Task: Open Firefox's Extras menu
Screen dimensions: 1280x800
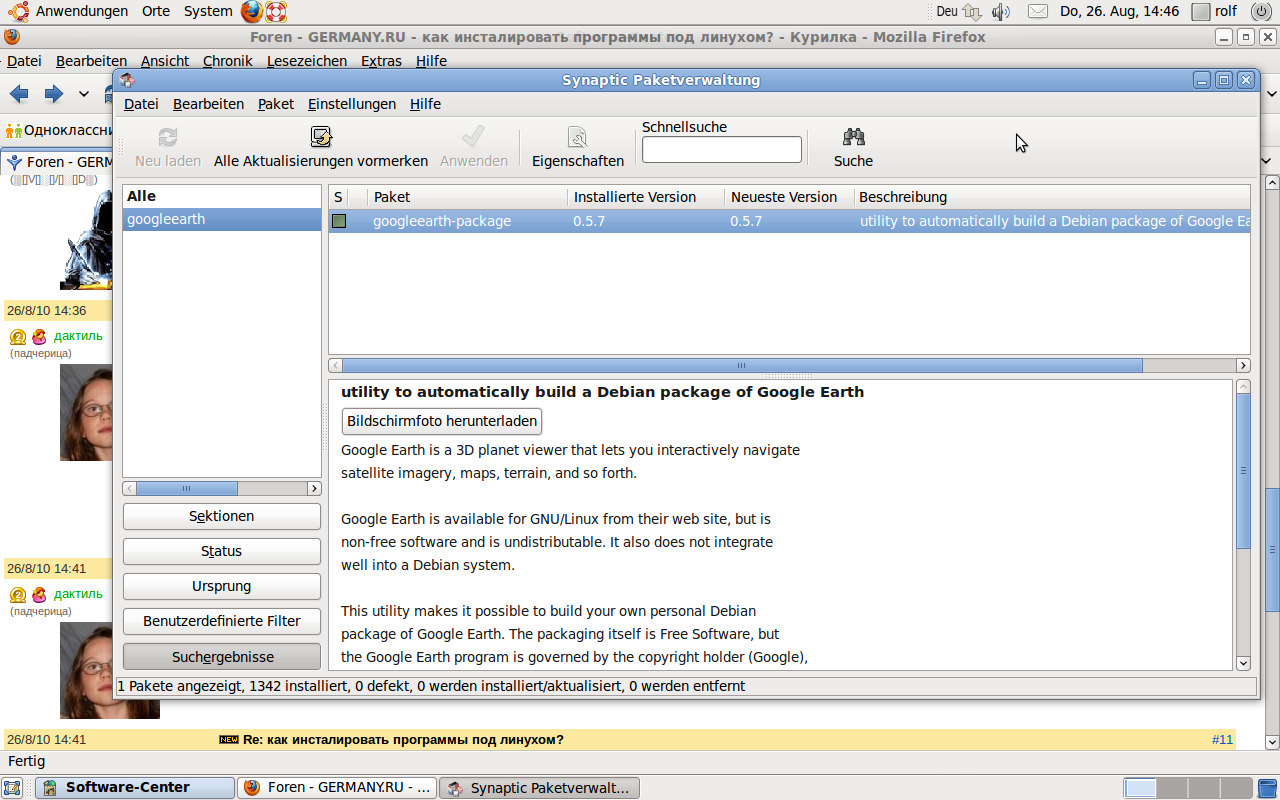Action: click(381, 61)
